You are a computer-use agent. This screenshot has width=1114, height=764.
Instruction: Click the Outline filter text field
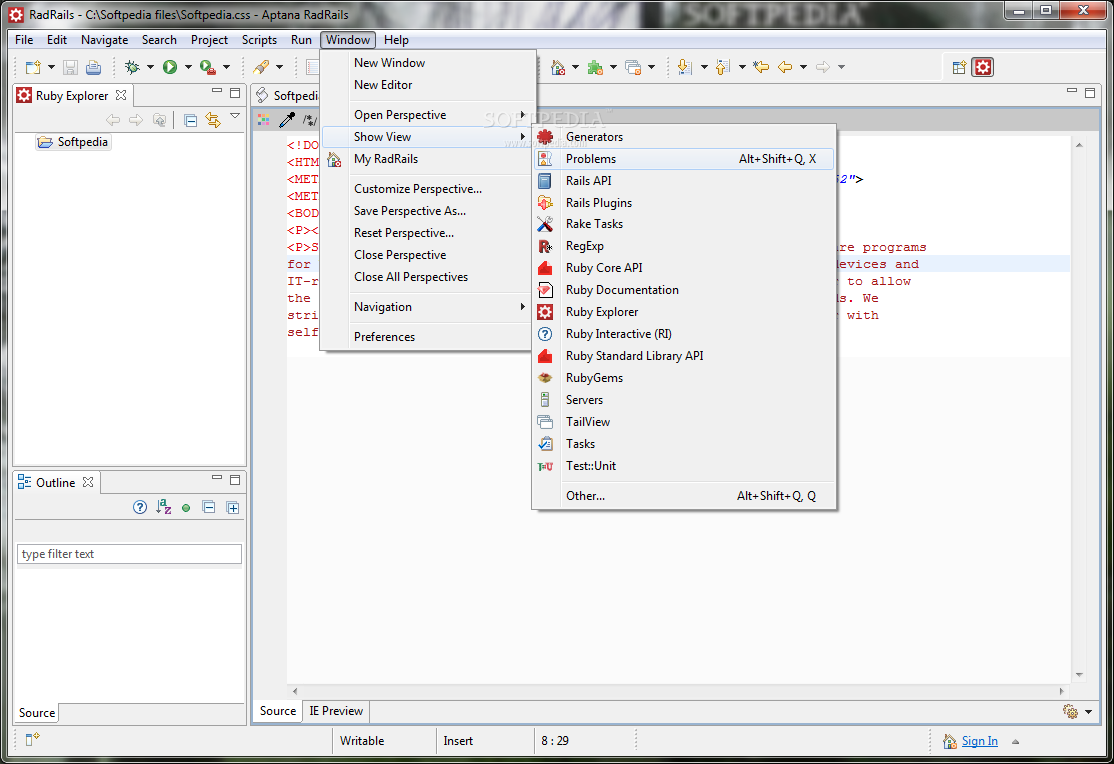click(129, 554)
